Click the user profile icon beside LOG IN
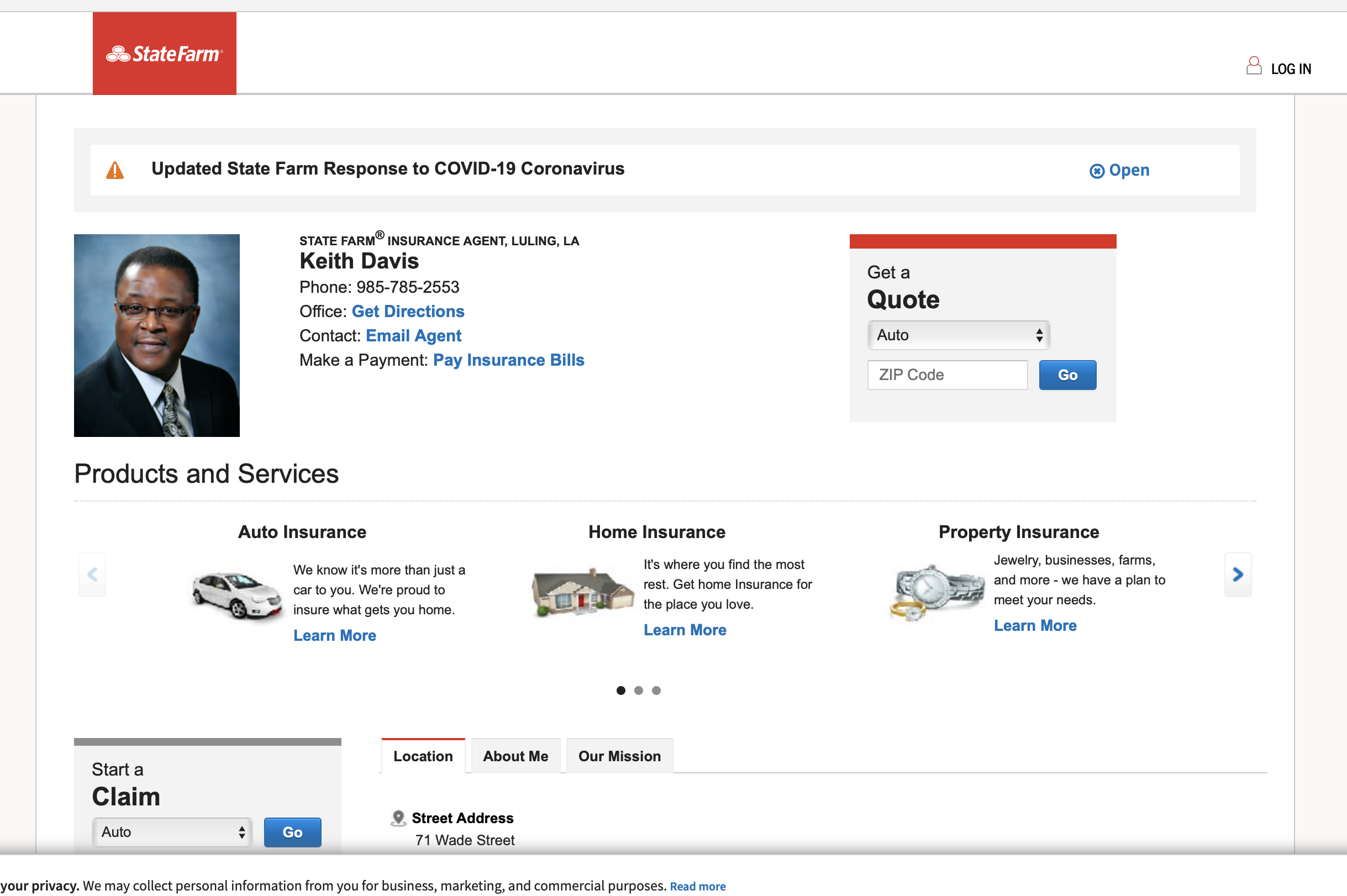The width and height of the screenshot is (1347, 896). (x=1253, y=66)
